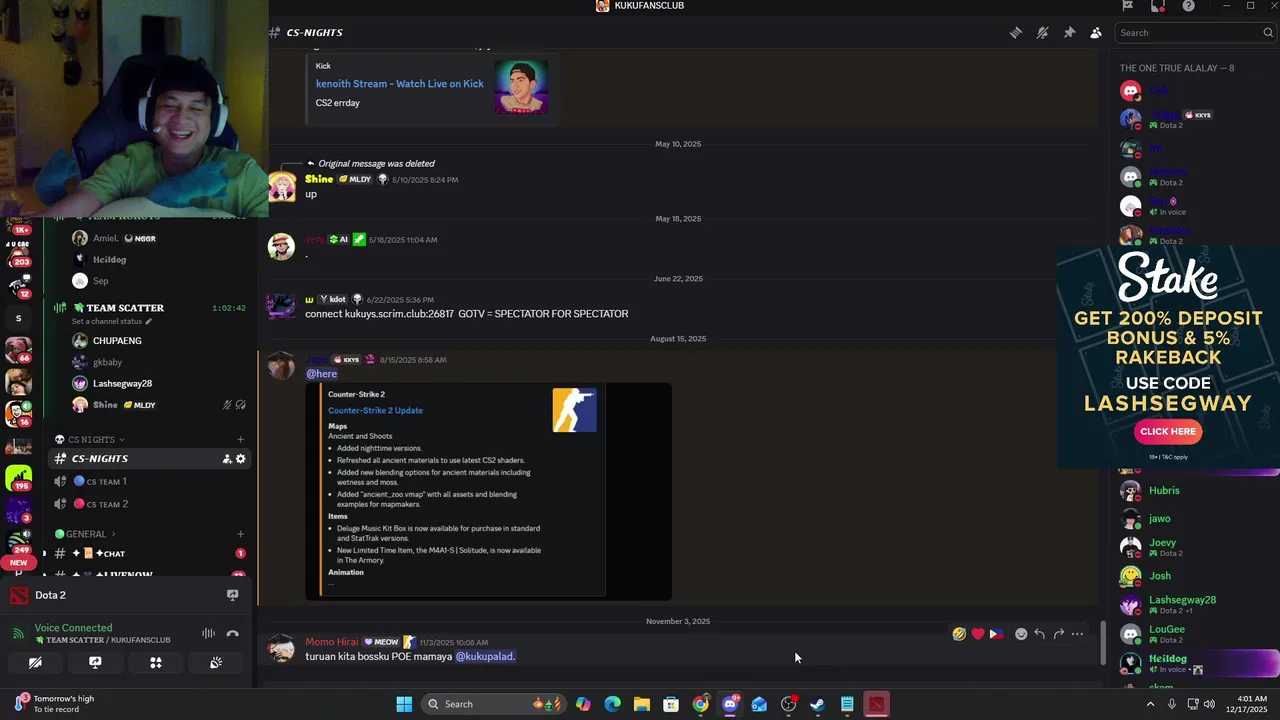Add laughing emoji quick reaction to message
Screen dimensions: 1280x720
point(959,634)
